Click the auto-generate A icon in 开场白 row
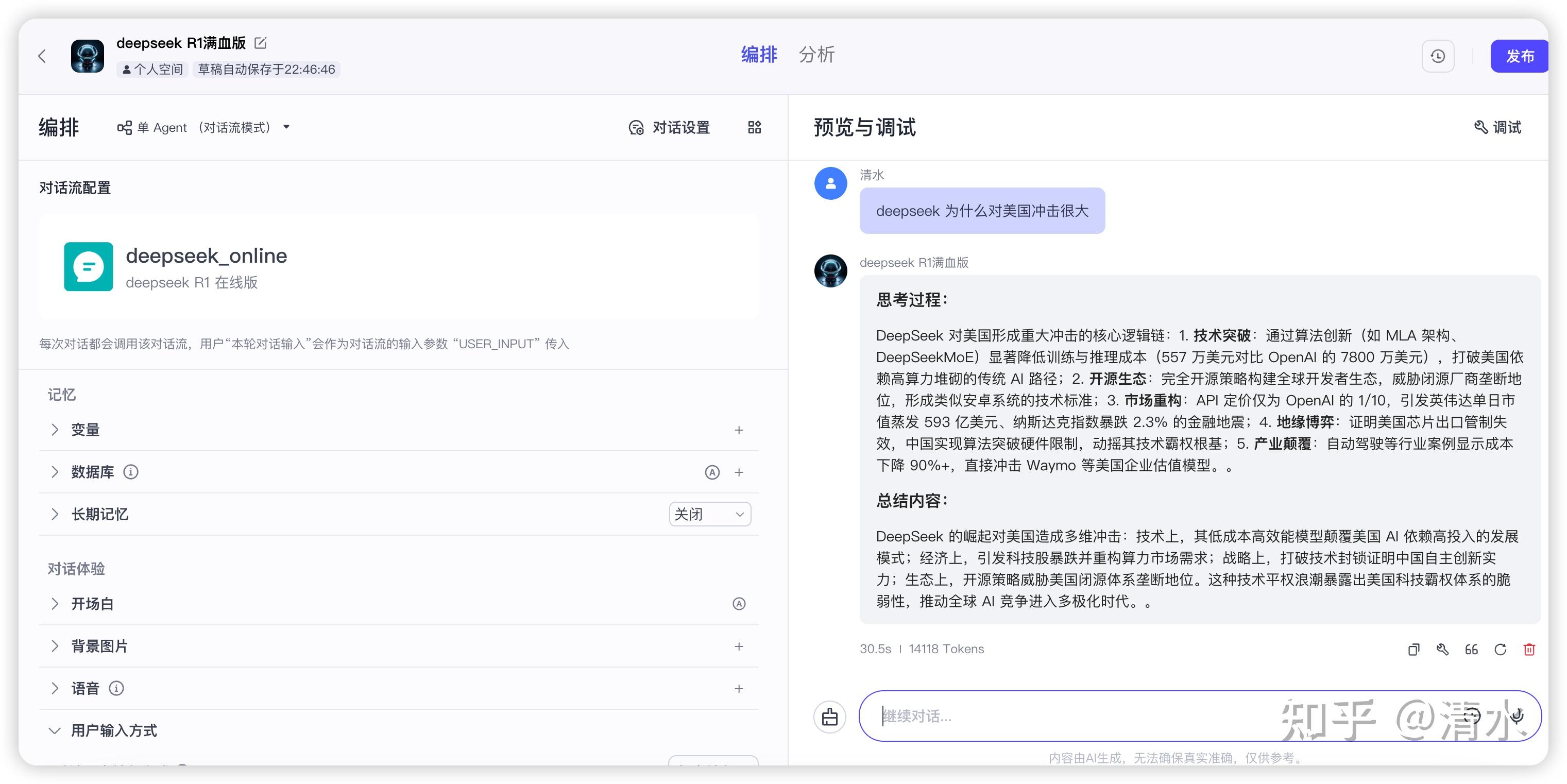Screen dimensions: 1567x784 click(739, 604)
